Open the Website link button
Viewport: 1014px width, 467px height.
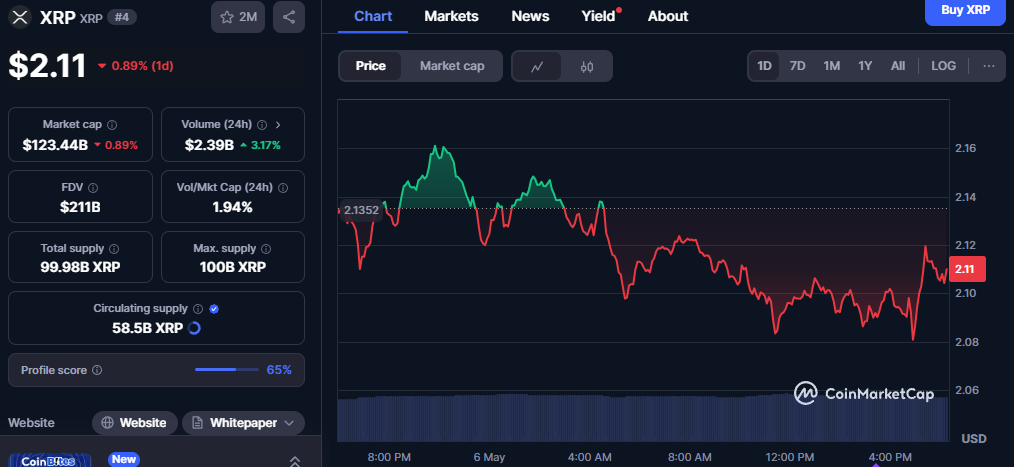click(x=135, y=423)
